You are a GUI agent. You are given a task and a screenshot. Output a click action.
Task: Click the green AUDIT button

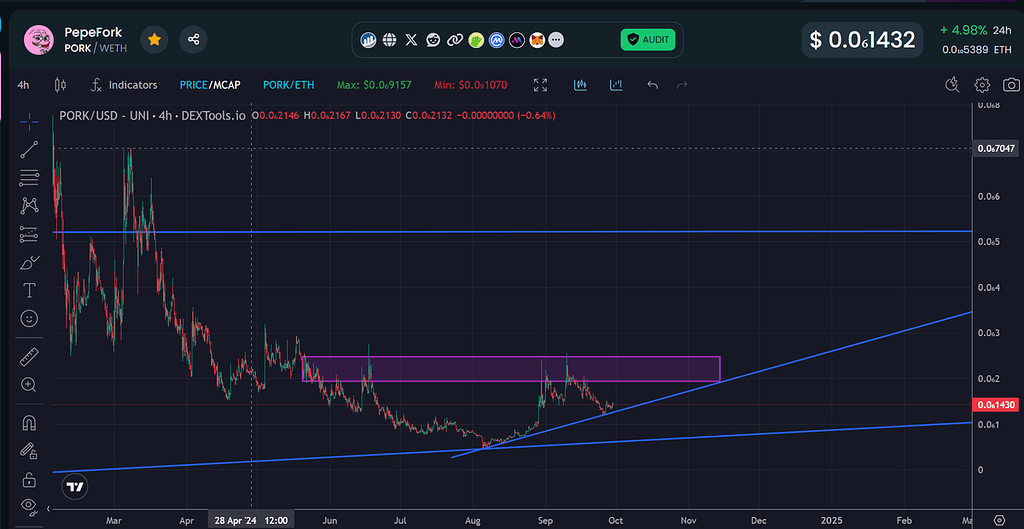click(x=648, y=40)
